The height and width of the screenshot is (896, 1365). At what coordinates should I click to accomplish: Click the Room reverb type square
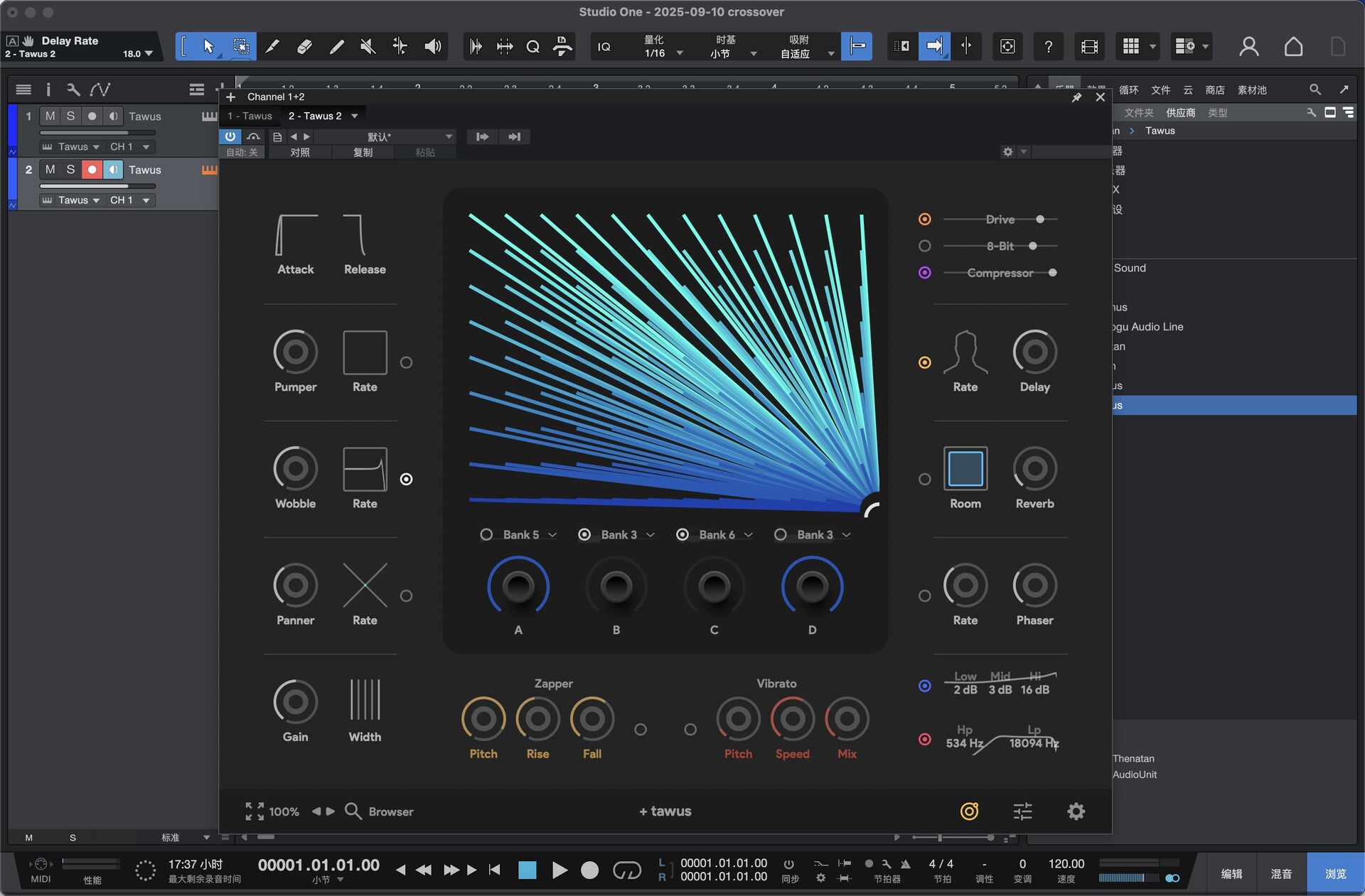coord(965,468)
